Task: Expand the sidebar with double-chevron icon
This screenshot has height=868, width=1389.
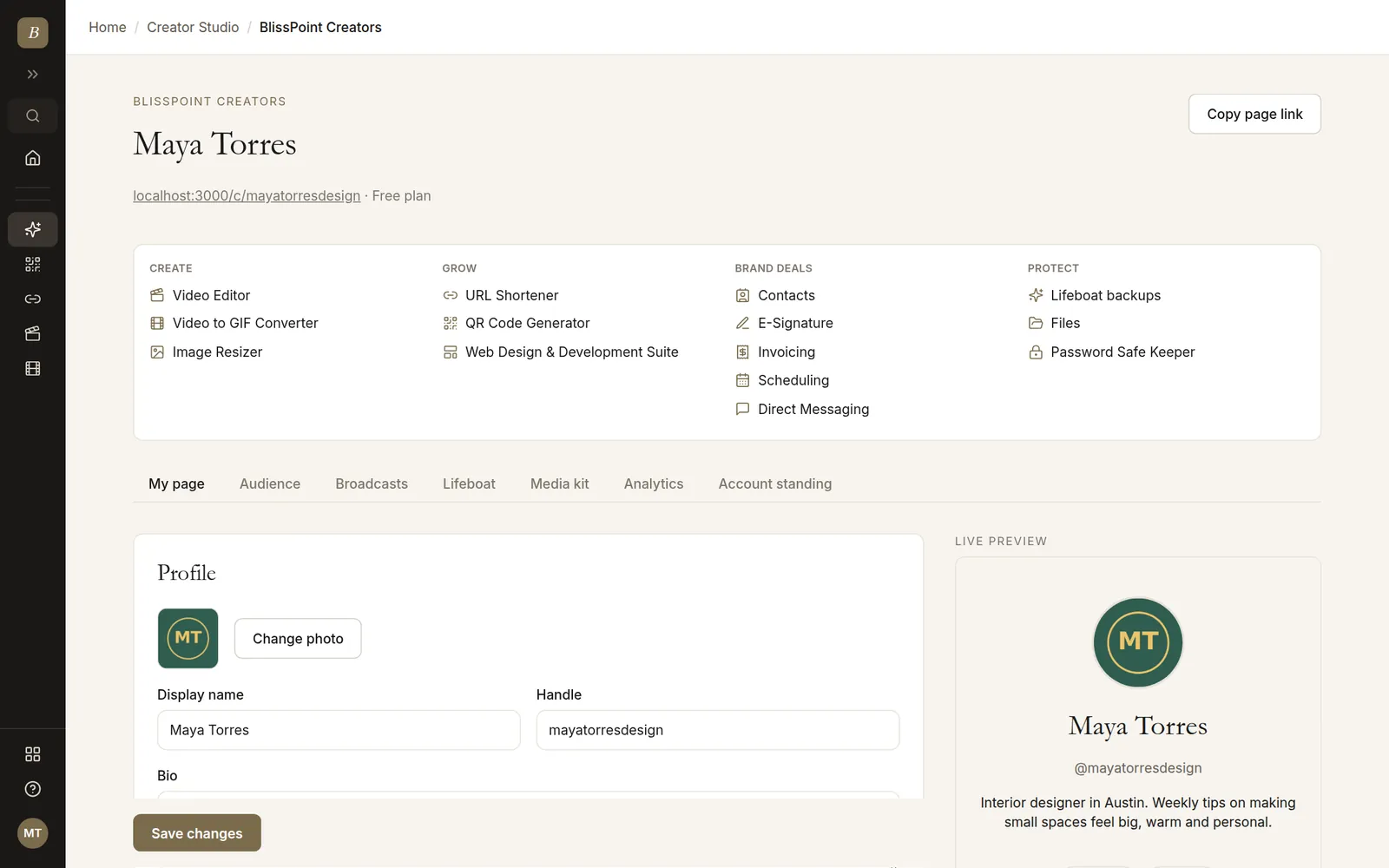Action: click(x=33, y=75)
